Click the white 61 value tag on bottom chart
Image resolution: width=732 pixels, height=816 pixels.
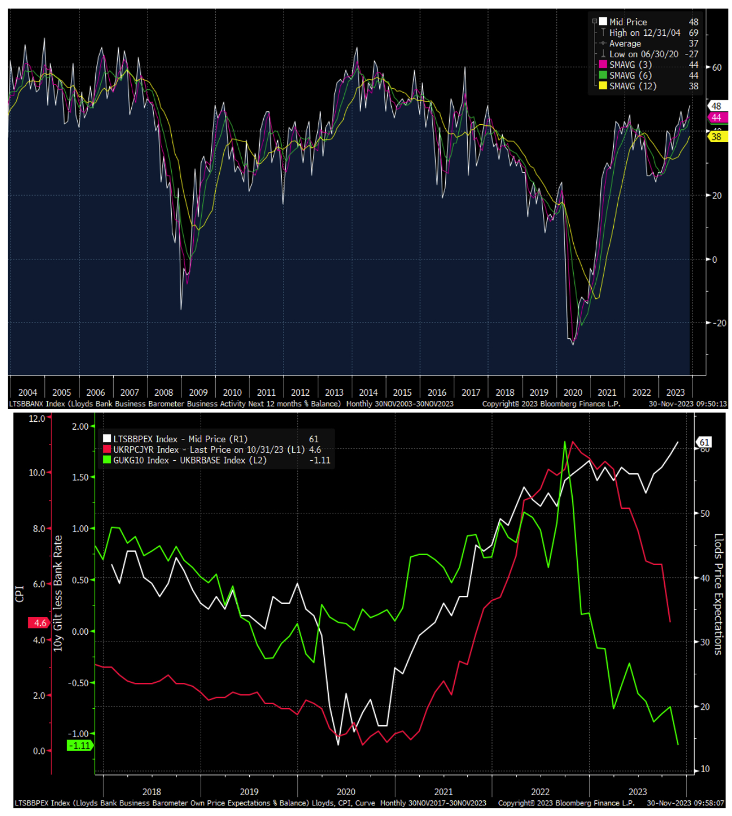(703, 443)
